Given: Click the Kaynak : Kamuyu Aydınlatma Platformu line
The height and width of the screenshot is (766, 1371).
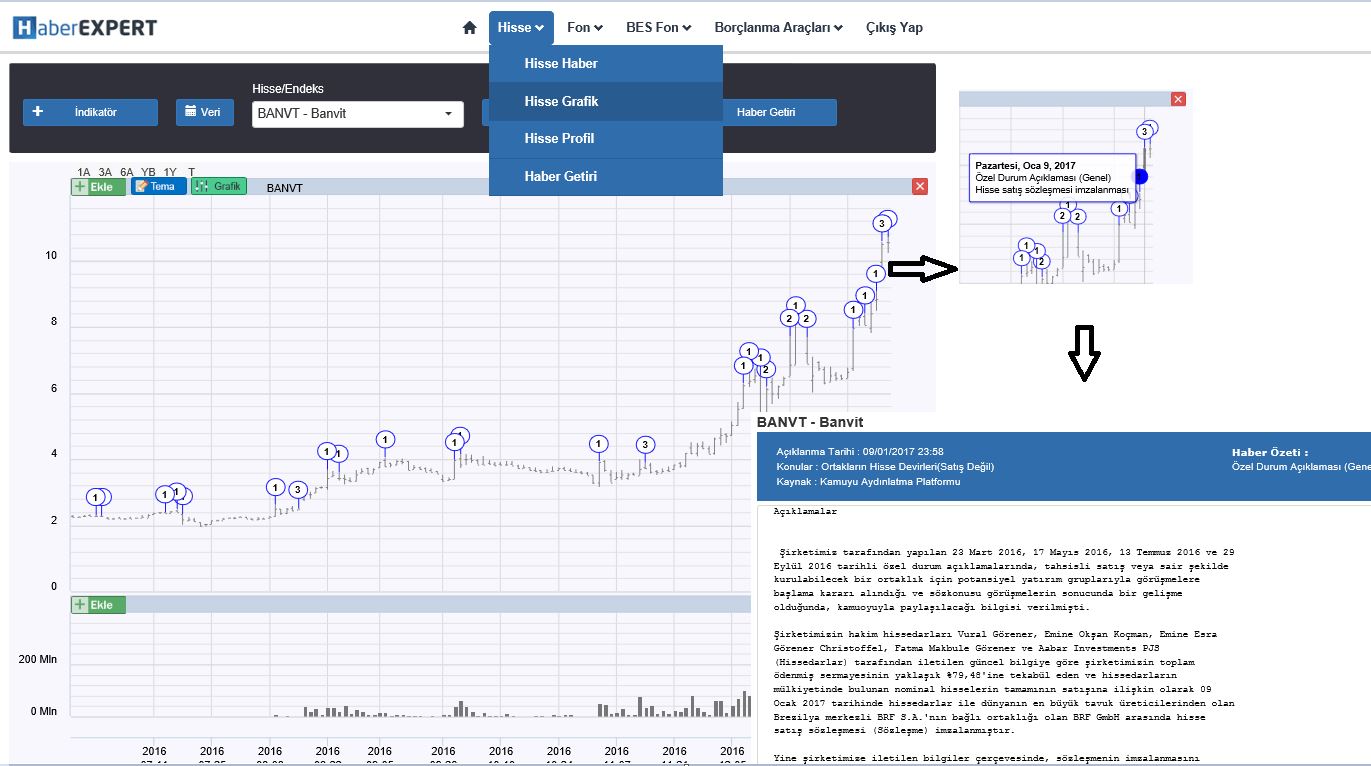Looking at the screenshot, I should [868, 482].
